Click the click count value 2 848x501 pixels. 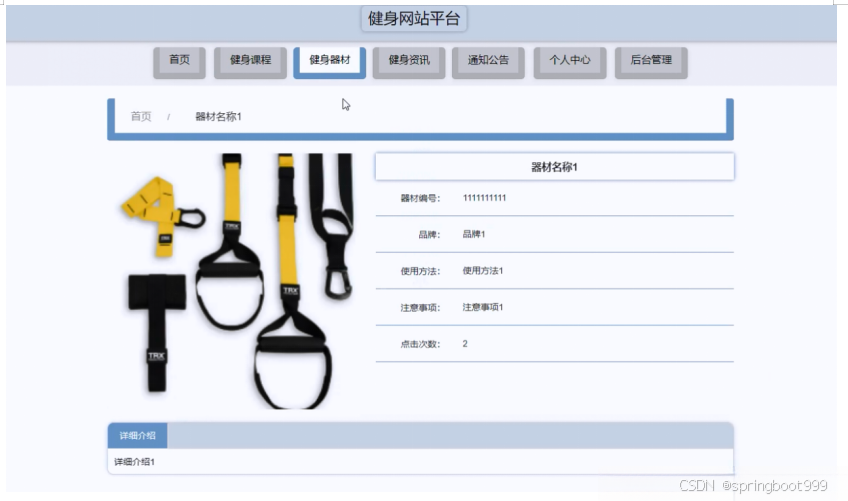pyautogui.click(x=465, y=344)
